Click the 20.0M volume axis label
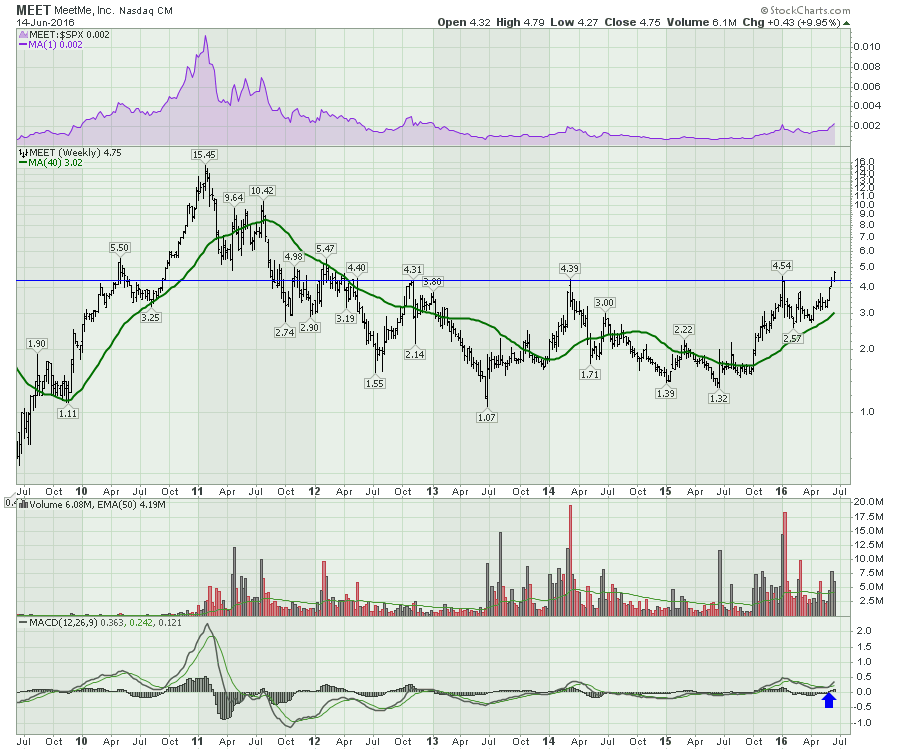The width and height of the screenshot is (900, 750). [868, 502]
